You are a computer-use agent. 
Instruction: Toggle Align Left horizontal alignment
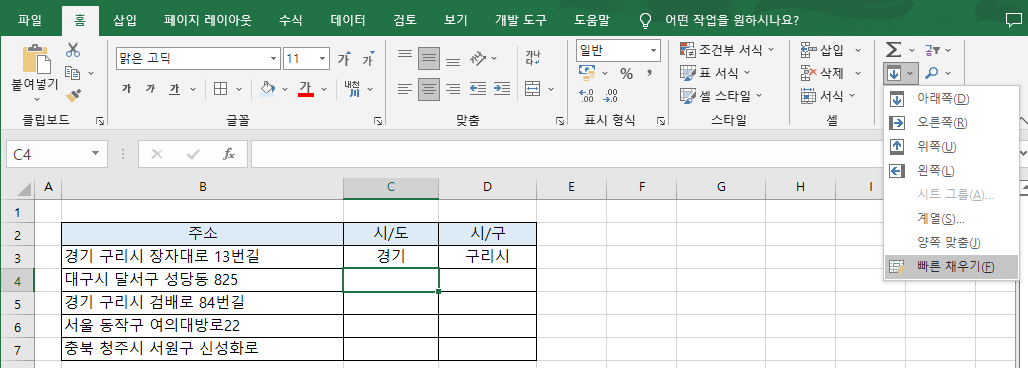405,89
